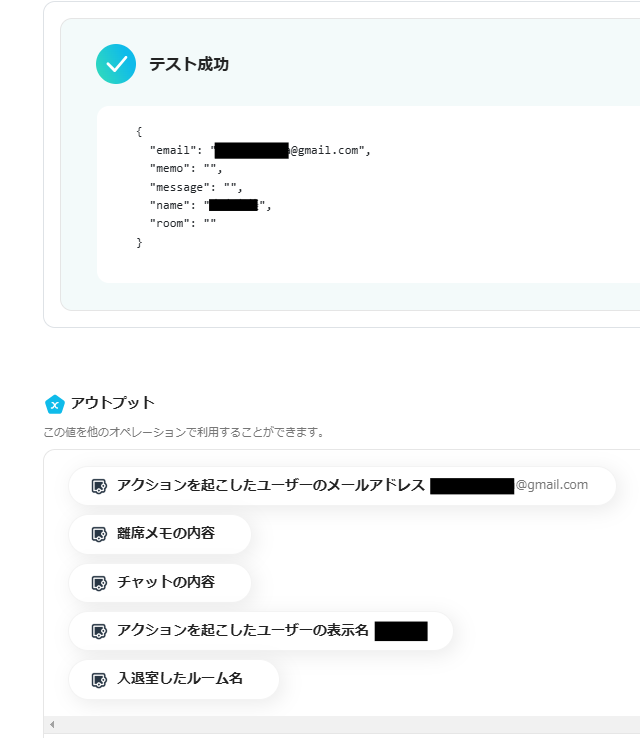Click the テスト成功 heading text

click(189, 64)
